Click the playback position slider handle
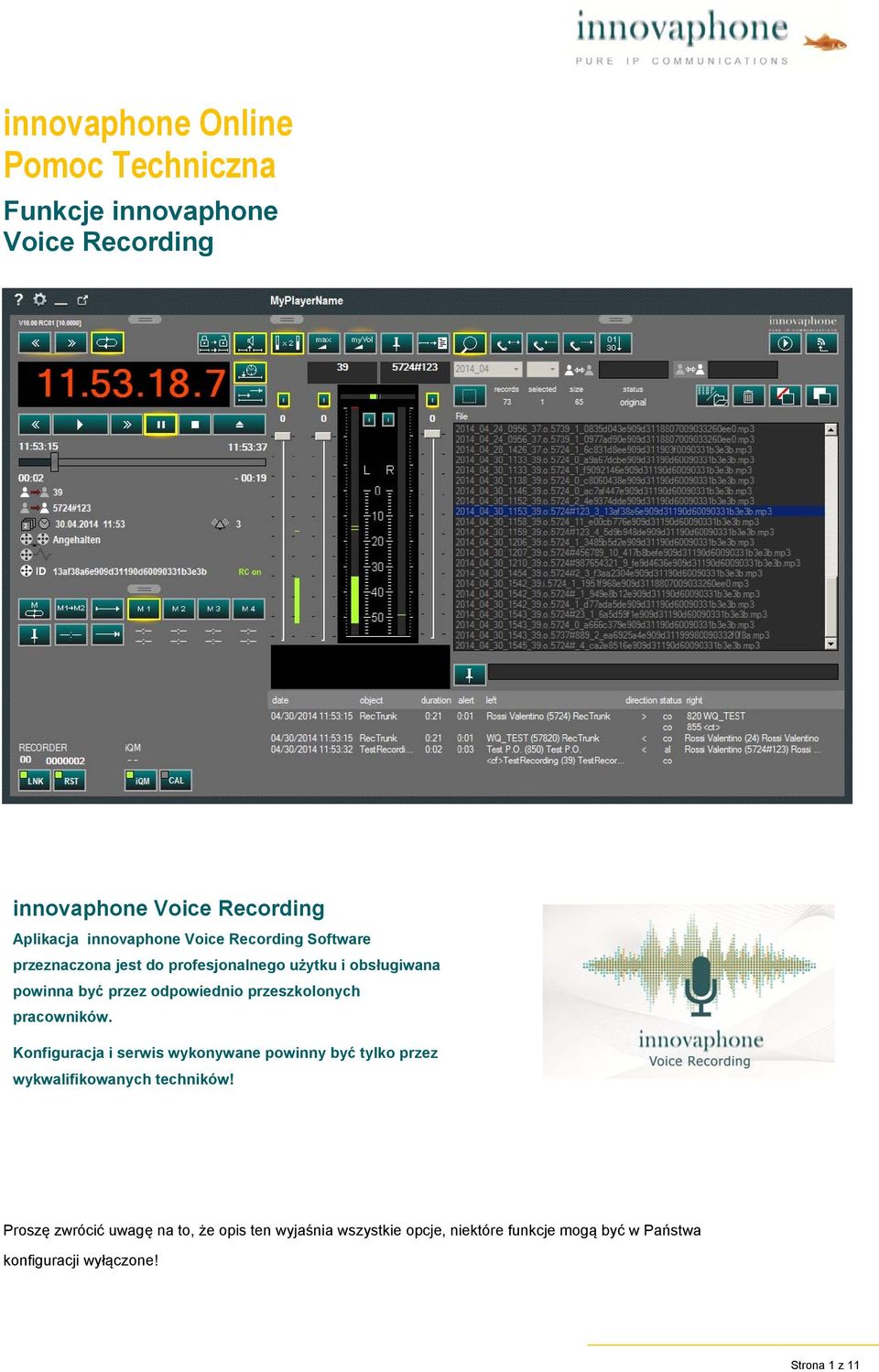The width and height of the screenshot is (879, 1372). 55,462
